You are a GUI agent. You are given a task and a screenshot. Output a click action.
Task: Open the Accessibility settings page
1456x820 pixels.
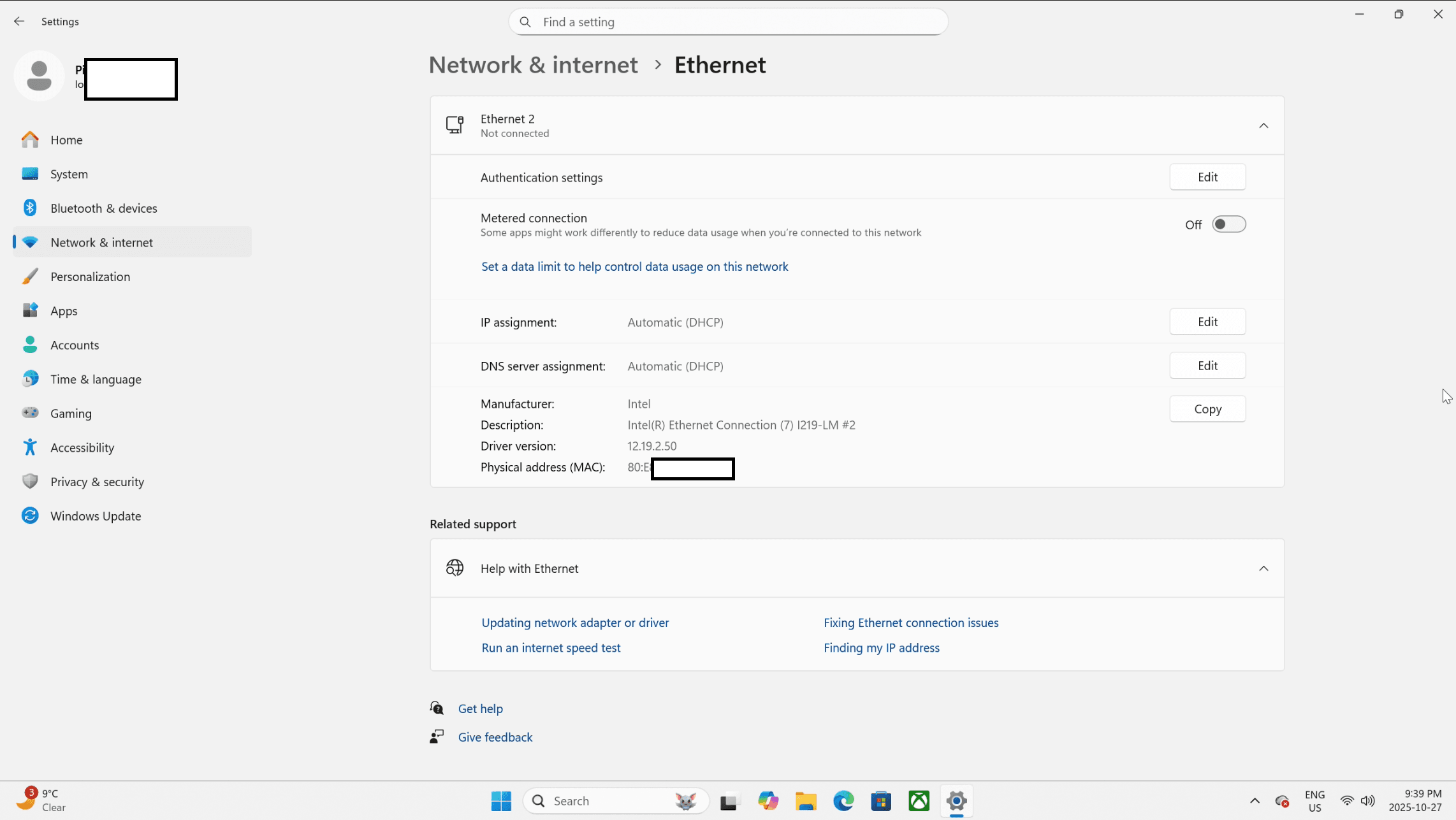point(82,447)
